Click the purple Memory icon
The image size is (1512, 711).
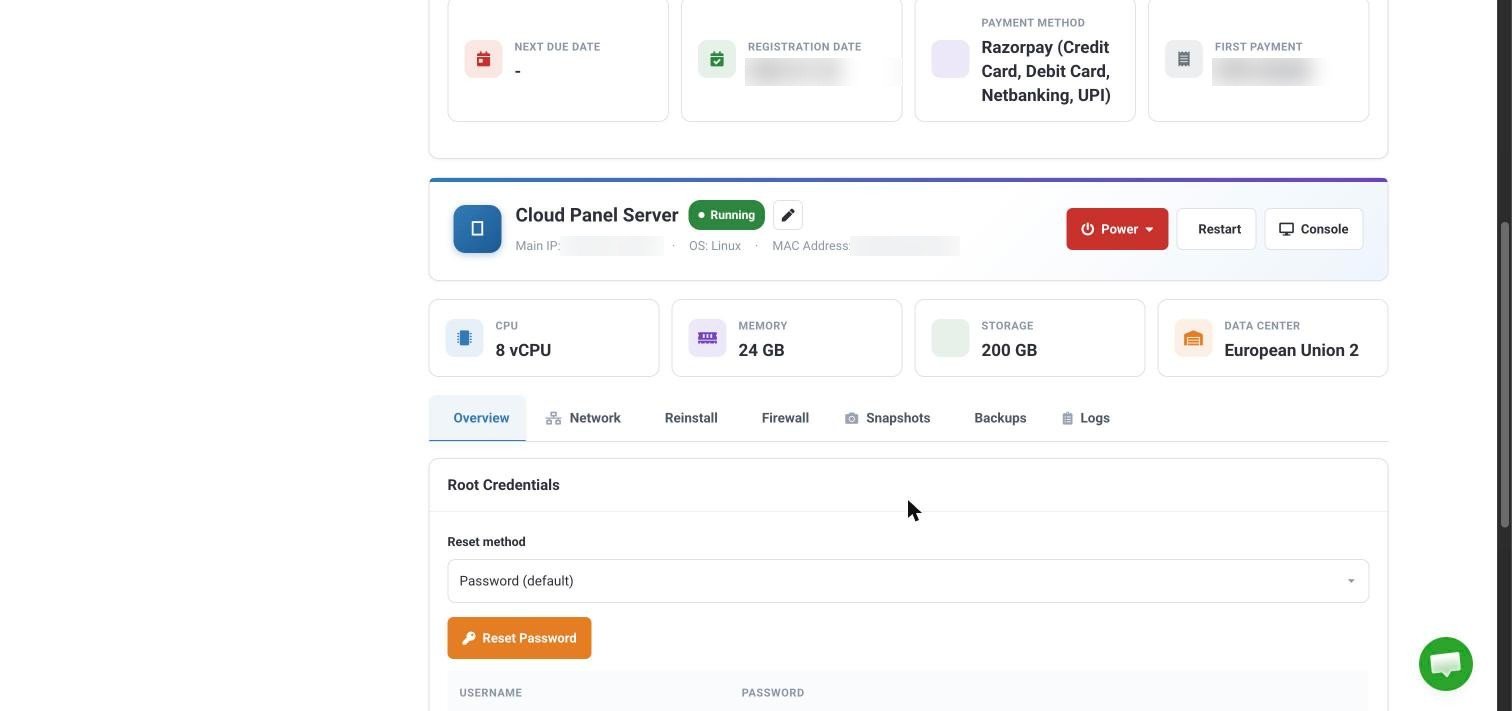[x=707, y=338]
